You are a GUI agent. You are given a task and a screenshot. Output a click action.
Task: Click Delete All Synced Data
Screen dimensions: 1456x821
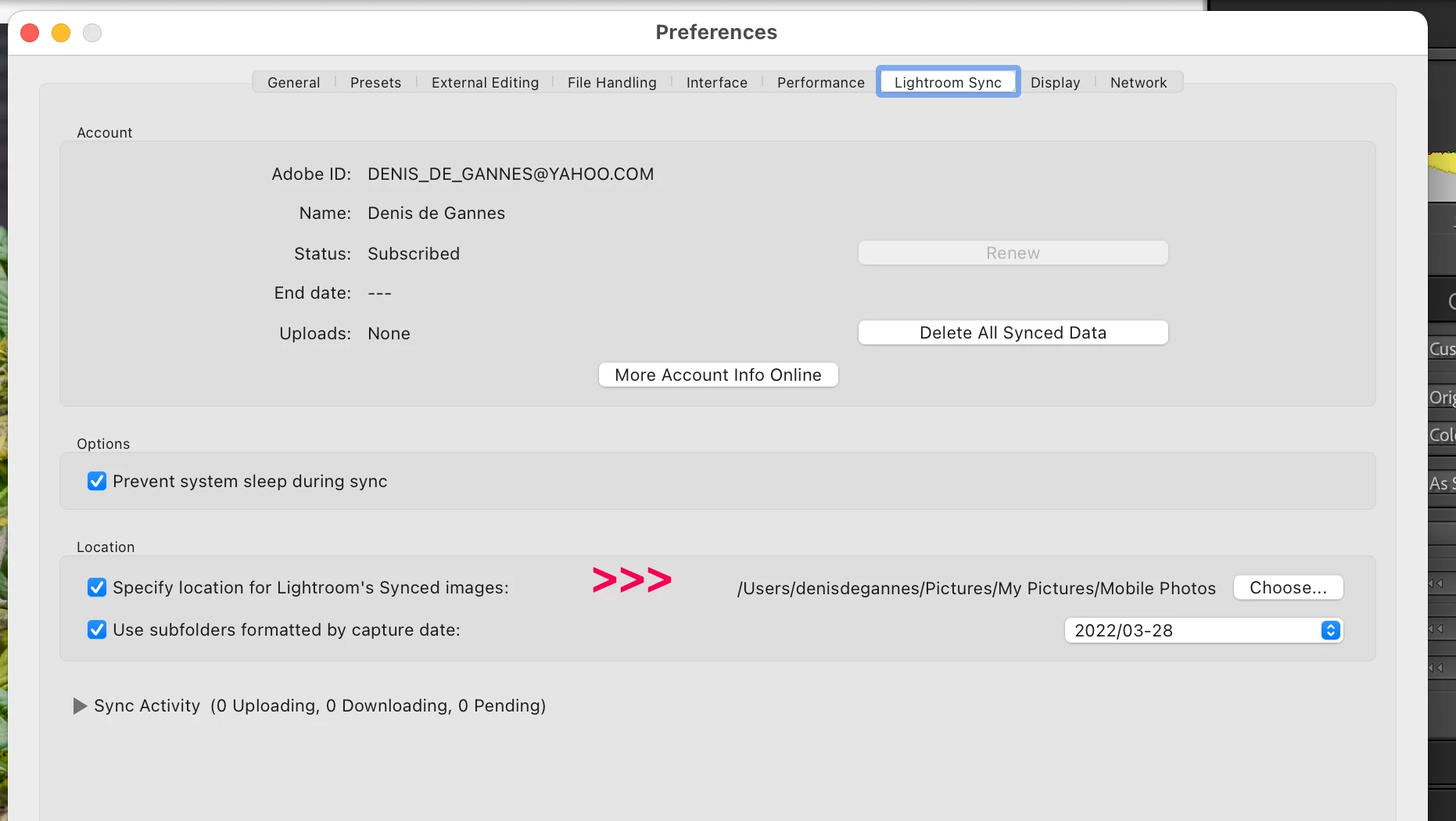coord(1013,332)
